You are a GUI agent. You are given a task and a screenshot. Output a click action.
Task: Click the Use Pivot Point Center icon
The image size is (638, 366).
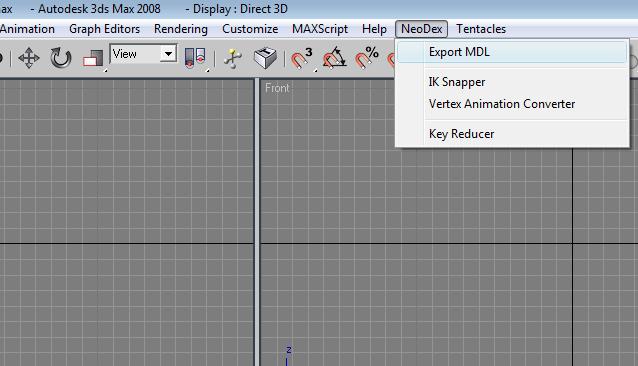(x=195, y=58)
